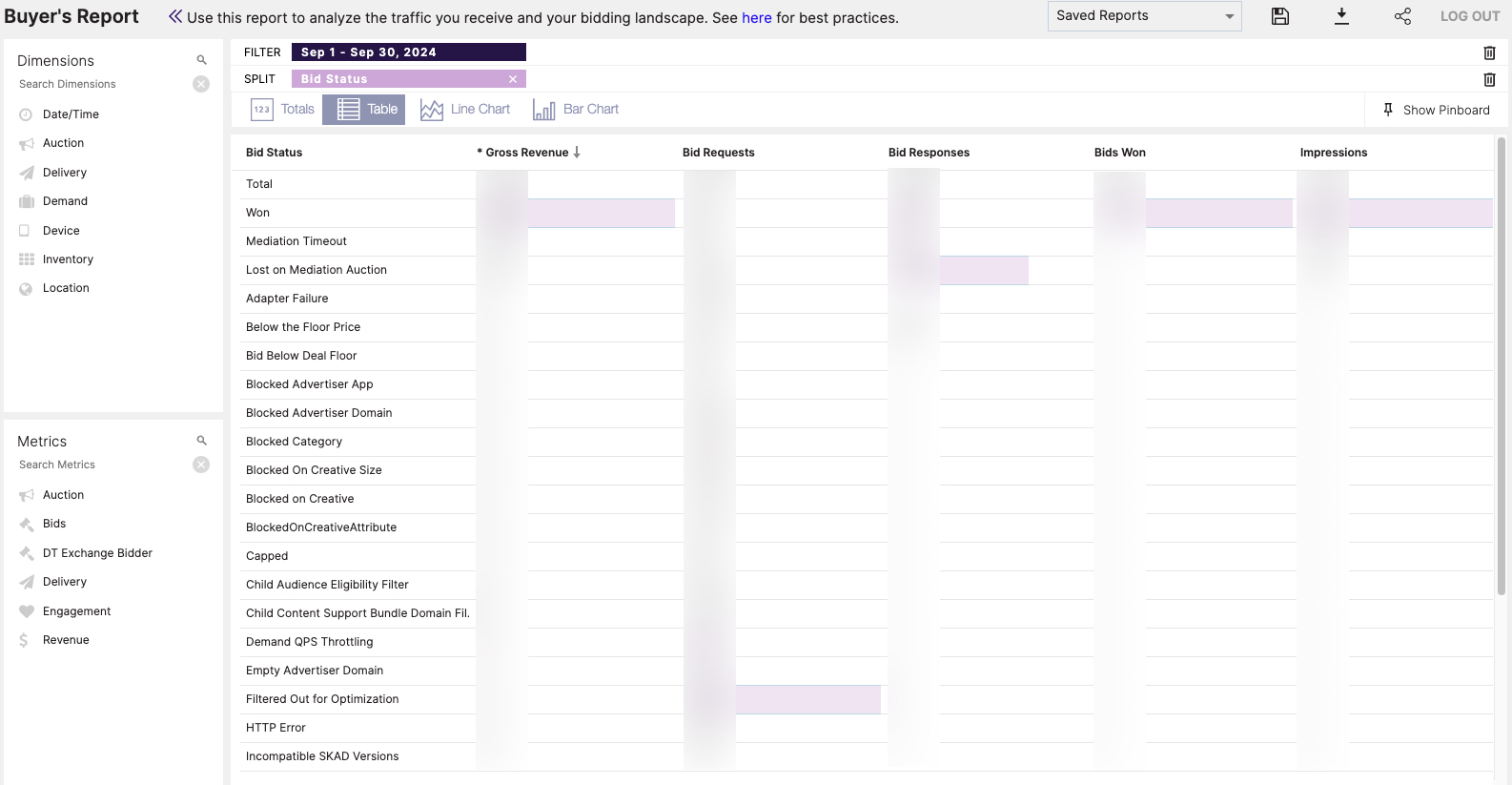Open the 'here' best practices link
This screenshot has height=785, width=1512.
[756, 18]
